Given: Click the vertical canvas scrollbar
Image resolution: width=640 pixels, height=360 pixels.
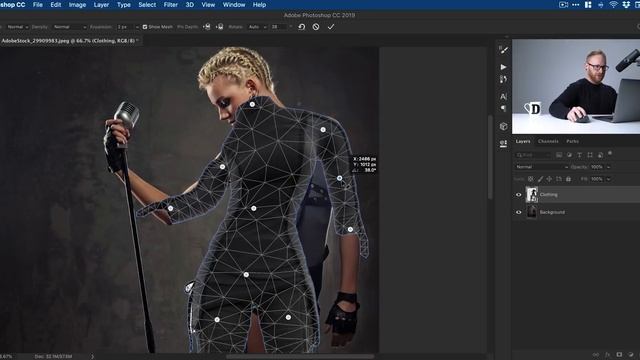Looking at the screenshot, I should coord(490,157).
